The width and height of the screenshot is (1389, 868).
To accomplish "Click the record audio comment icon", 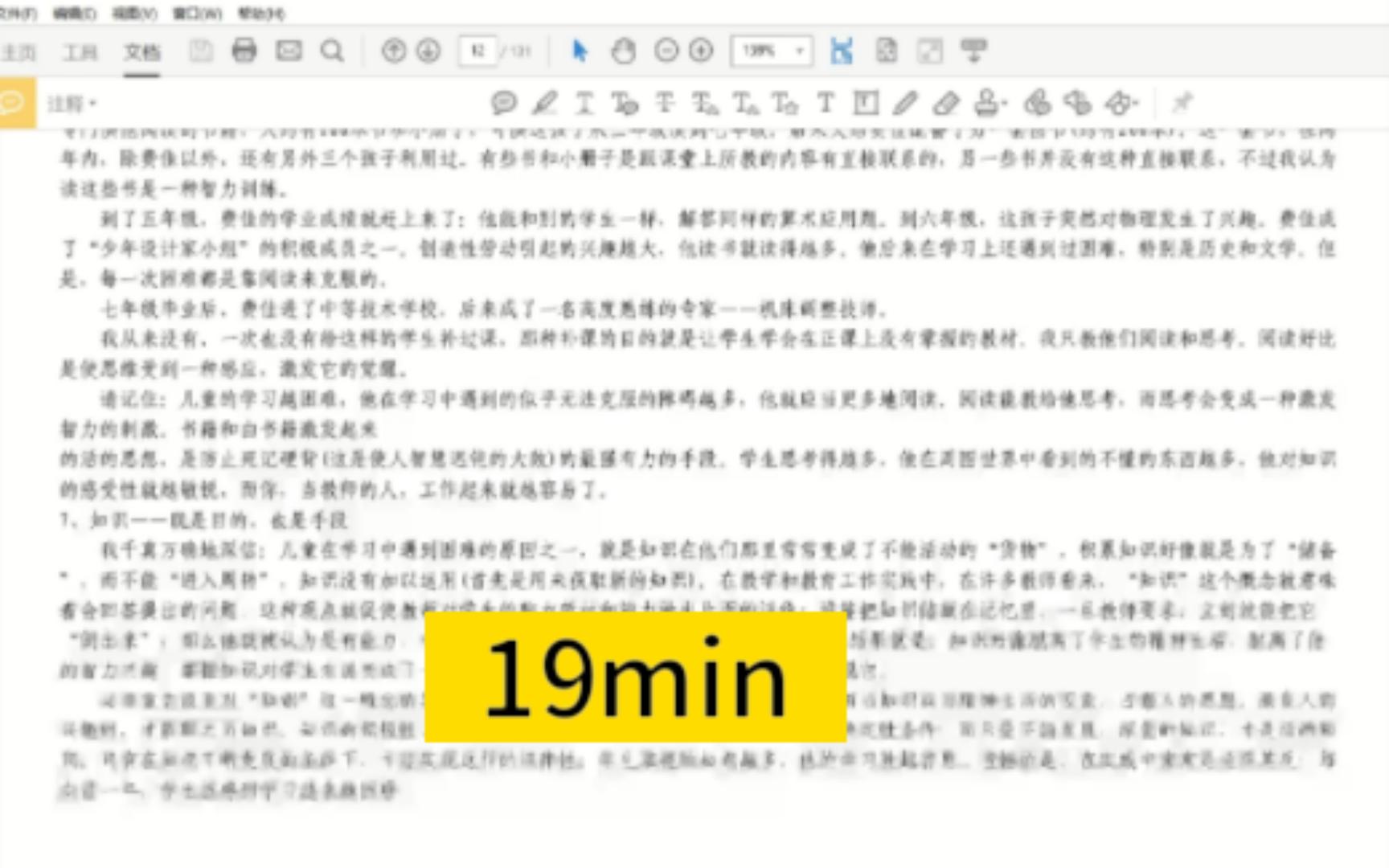I will pyautogui.click(x=1077, y=103).
